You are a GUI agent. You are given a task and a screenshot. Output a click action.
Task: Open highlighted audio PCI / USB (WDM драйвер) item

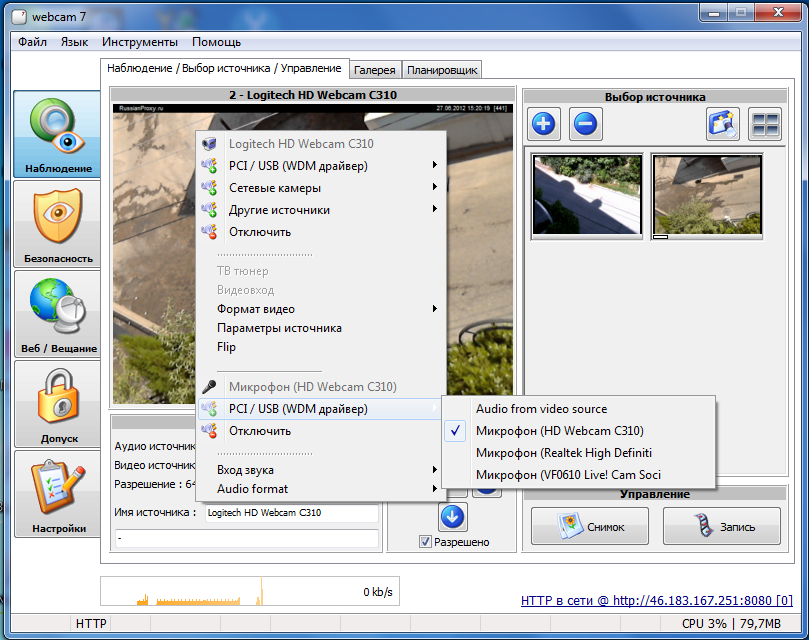click(x=320, y=409)
